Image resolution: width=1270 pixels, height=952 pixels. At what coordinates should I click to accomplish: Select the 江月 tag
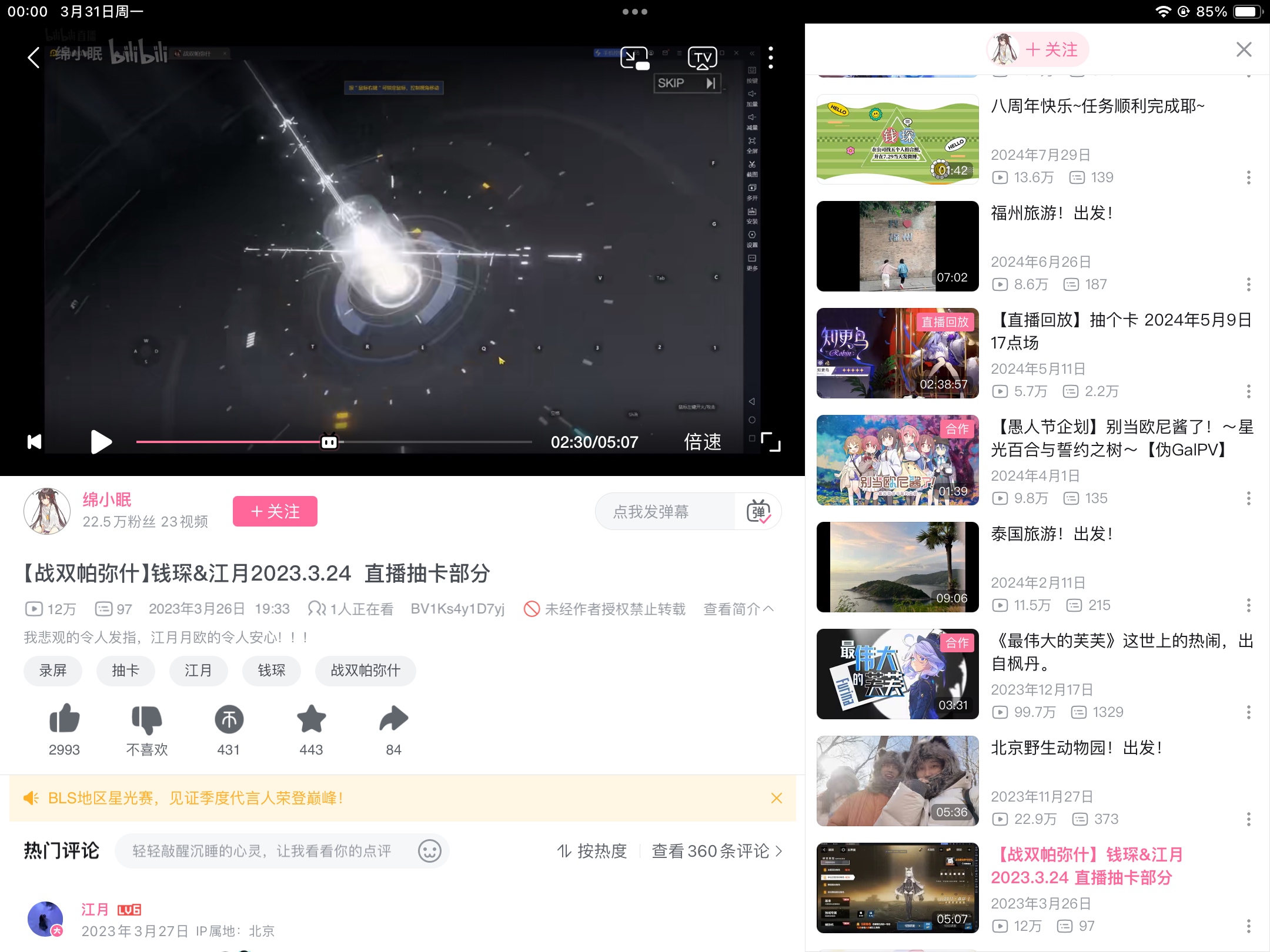198,671
